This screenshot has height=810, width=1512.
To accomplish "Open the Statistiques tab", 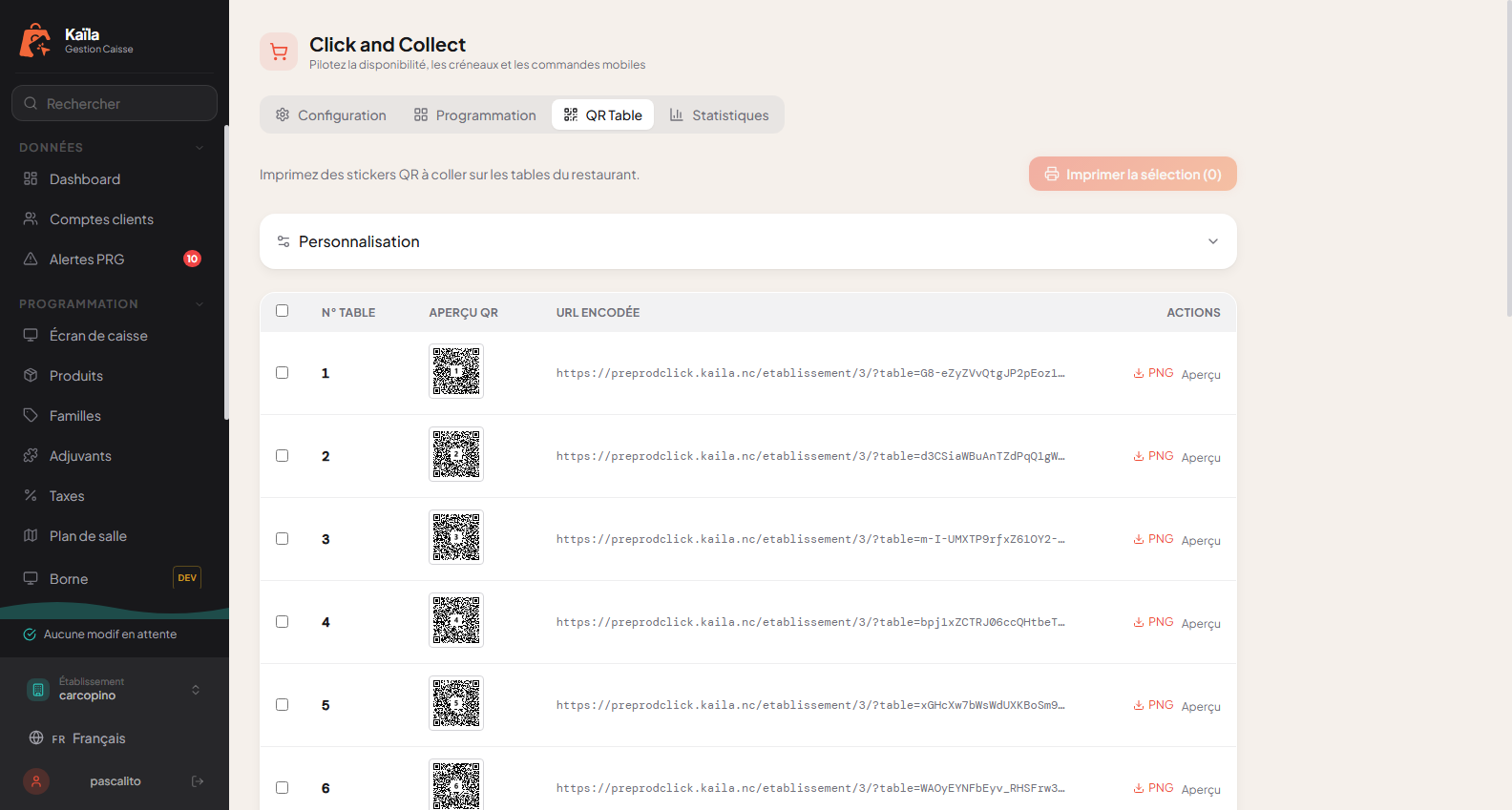I will coord(719,114).
